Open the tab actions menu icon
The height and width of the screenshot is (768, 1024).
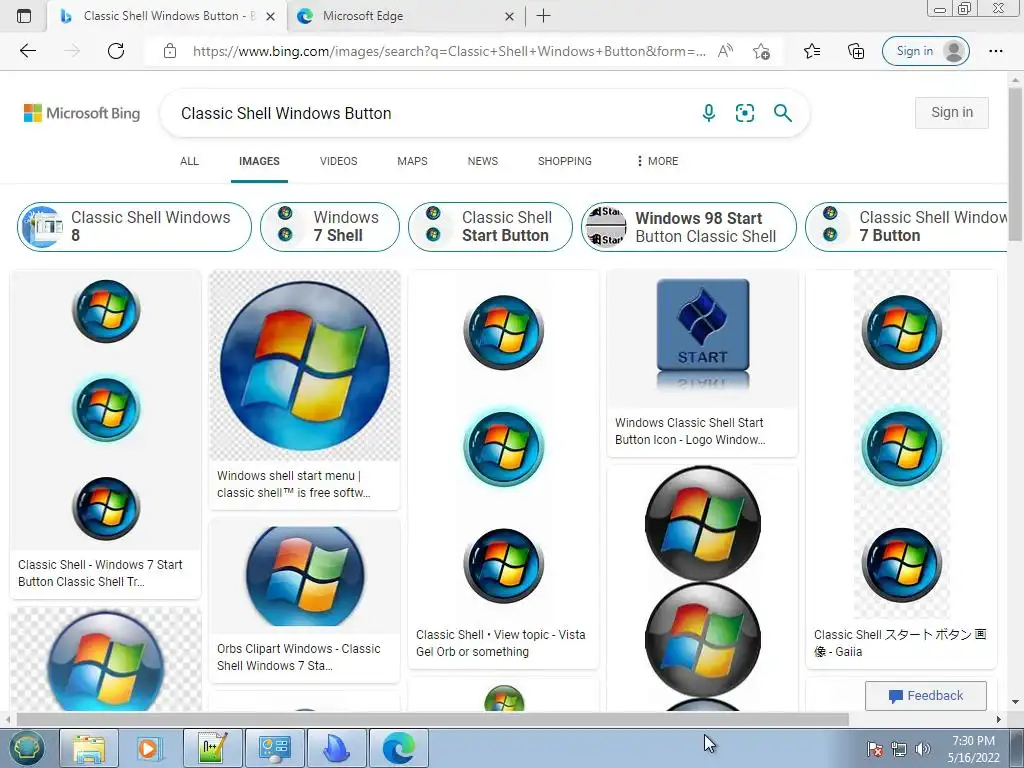[x=24, y=16]
